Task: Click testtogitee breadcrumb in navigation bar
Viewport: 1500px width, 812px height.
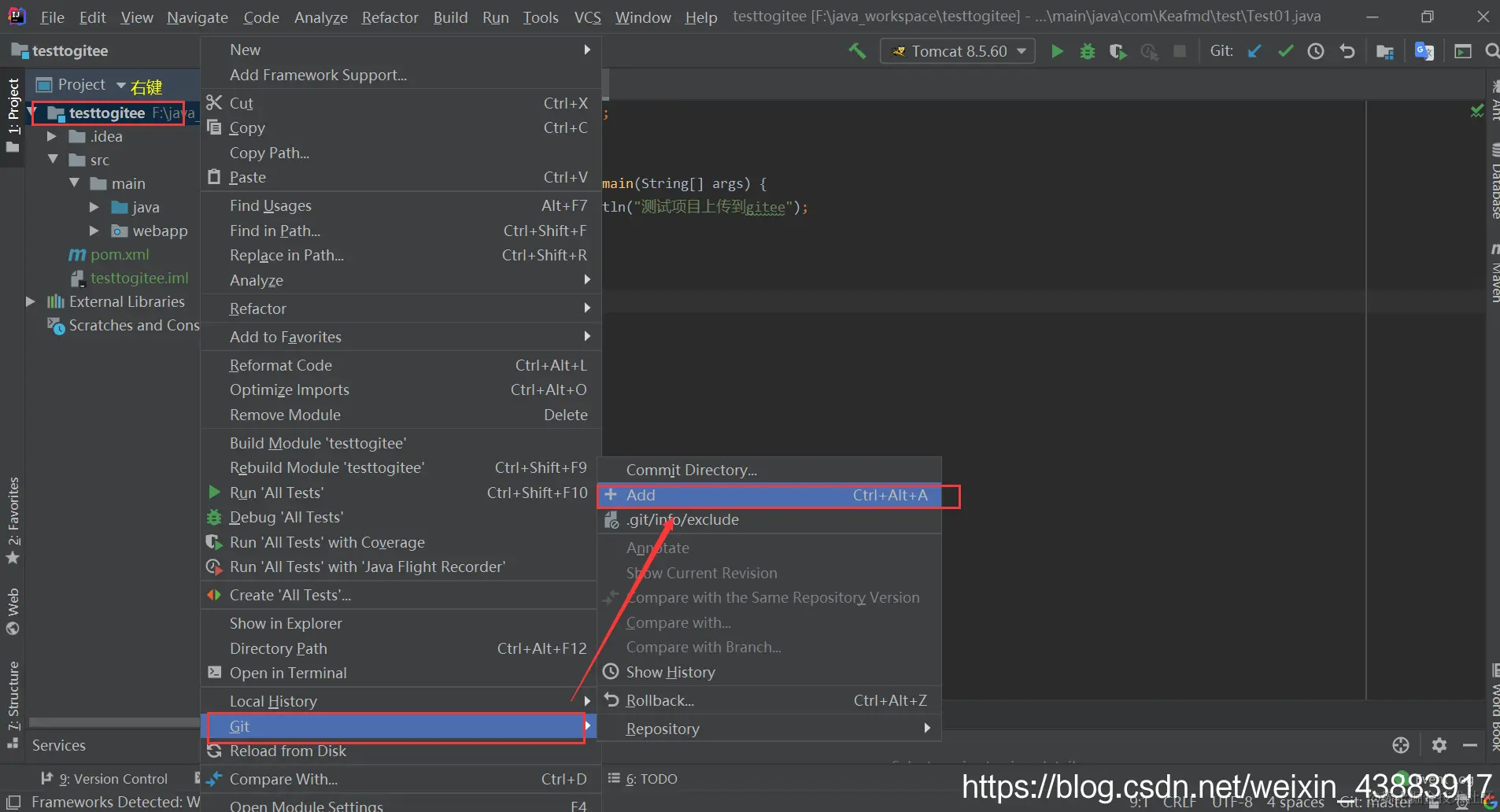Action: [x=61, y=51]
